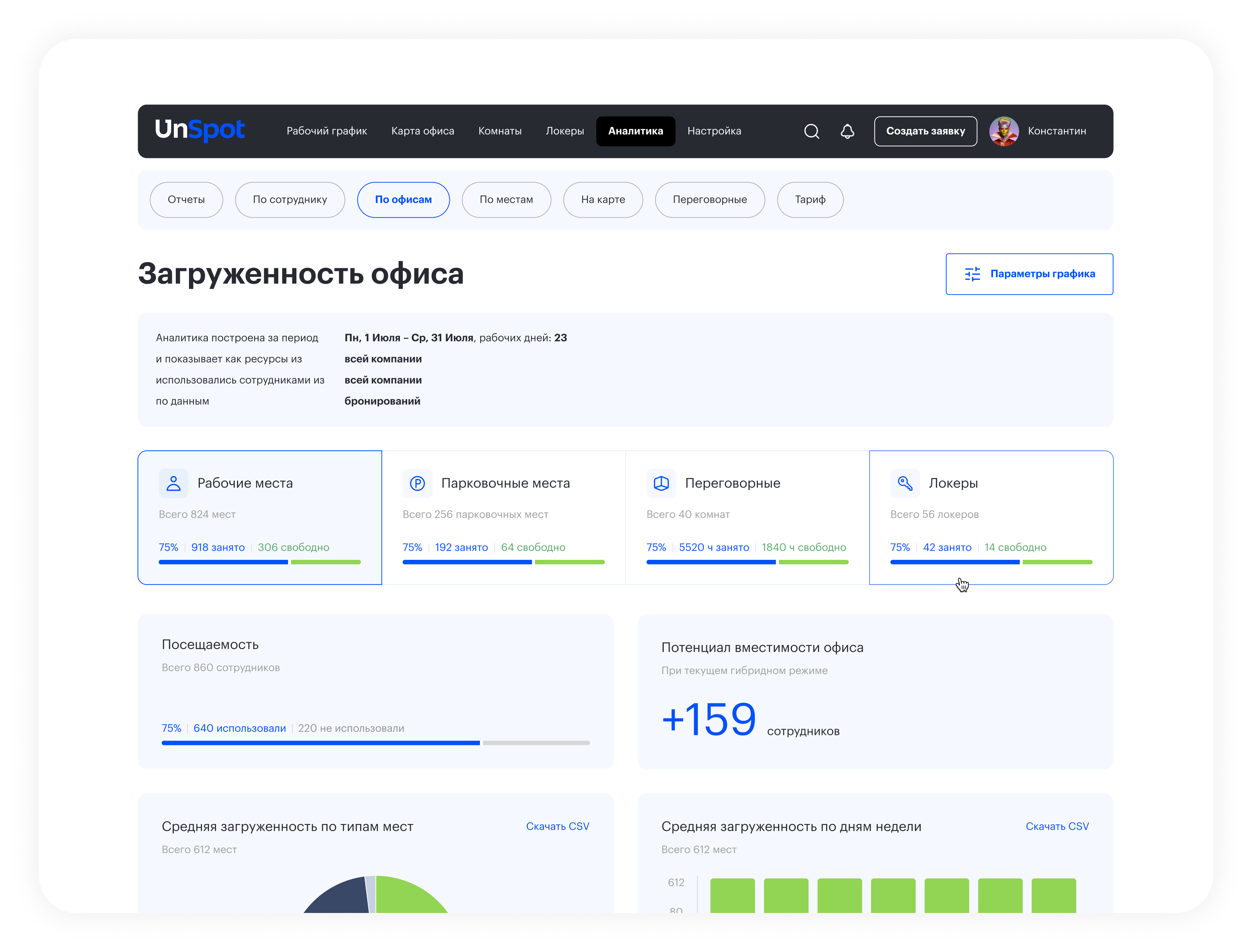Click Konstantin's profile avatar
This screenshot has height=952, width=1252.
click(x=1003, y=132)
